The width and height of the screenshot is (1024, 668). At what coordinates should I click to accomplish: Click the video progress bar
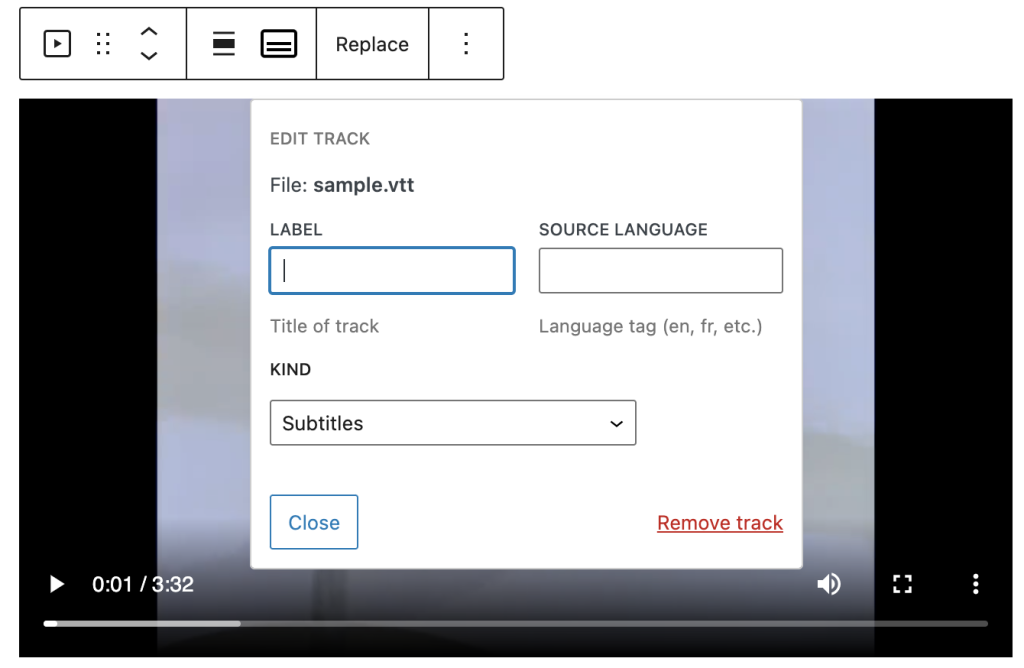(515, 624)
